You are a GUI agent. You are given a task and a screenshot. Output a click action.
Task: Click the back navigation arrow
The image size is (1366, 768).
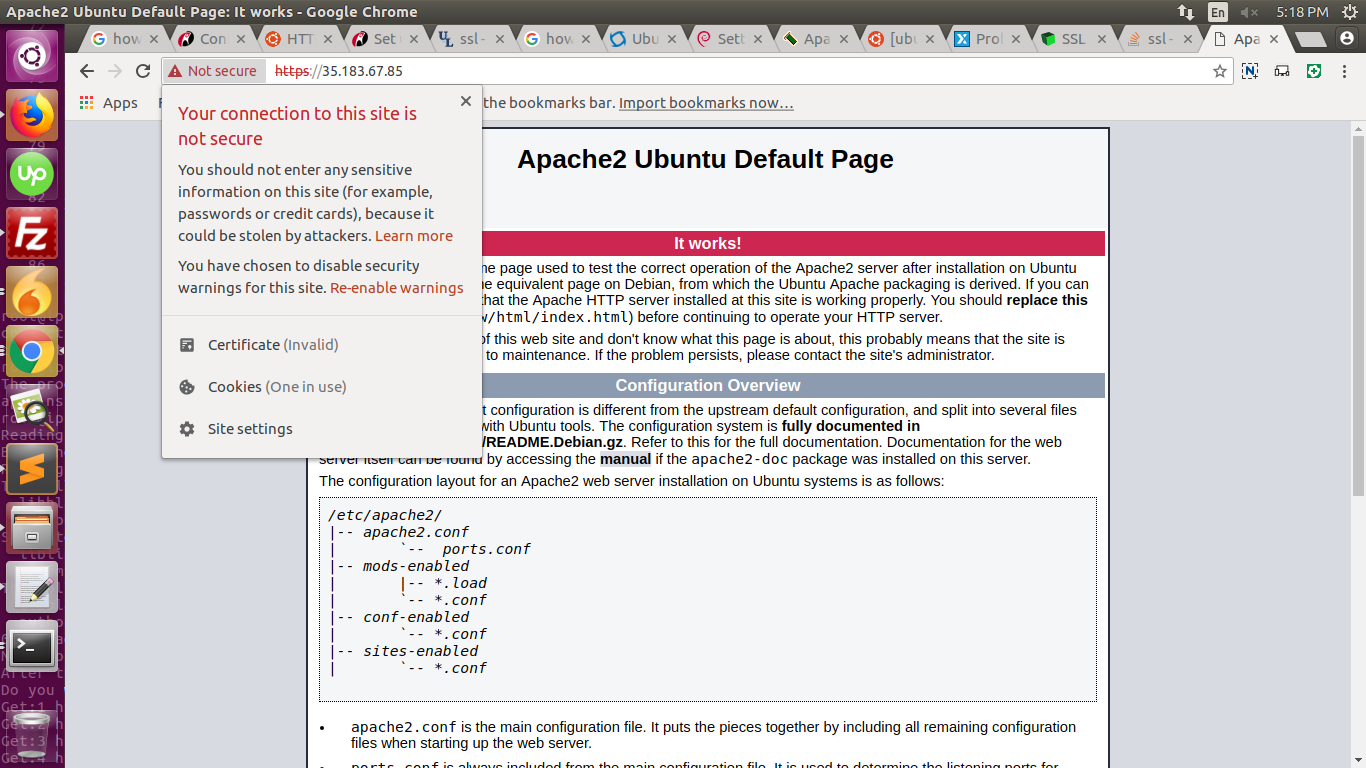tap(86, 71)
